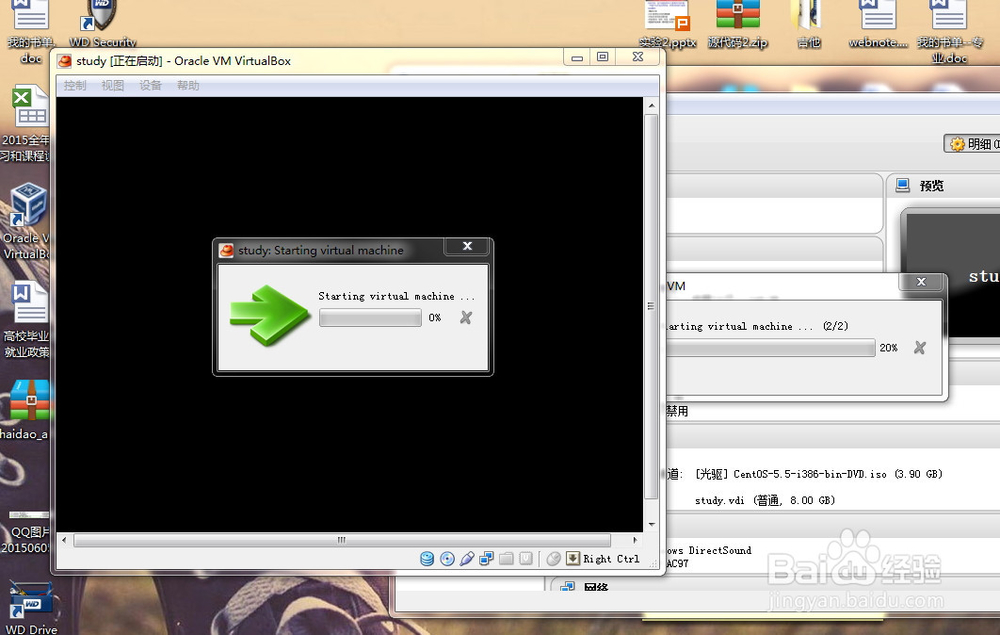The width and height of the screenshot is (1000, 635).
Task: Minimize the study VirtualBox VM window
Action: click(577, 57)
